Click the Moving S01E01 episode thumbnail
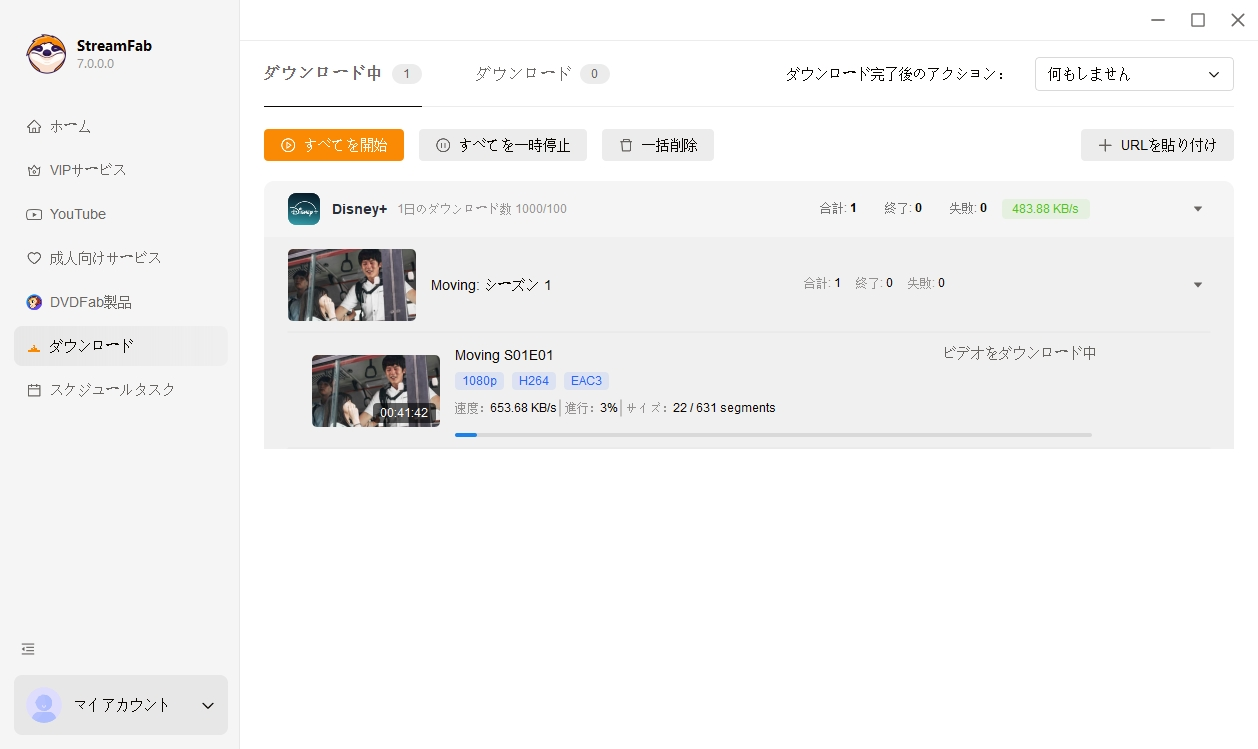 (x=375, y=390)
